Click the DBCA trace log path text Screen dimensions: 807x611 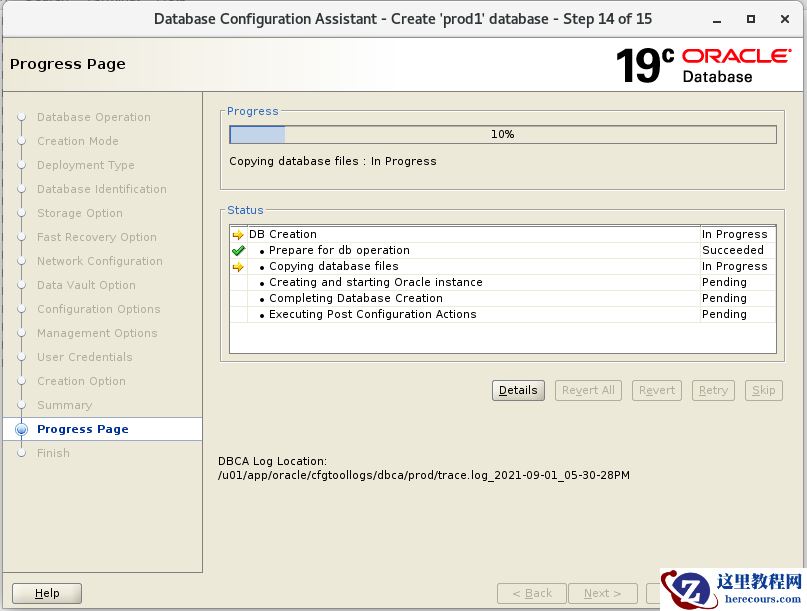click(424, 475)
